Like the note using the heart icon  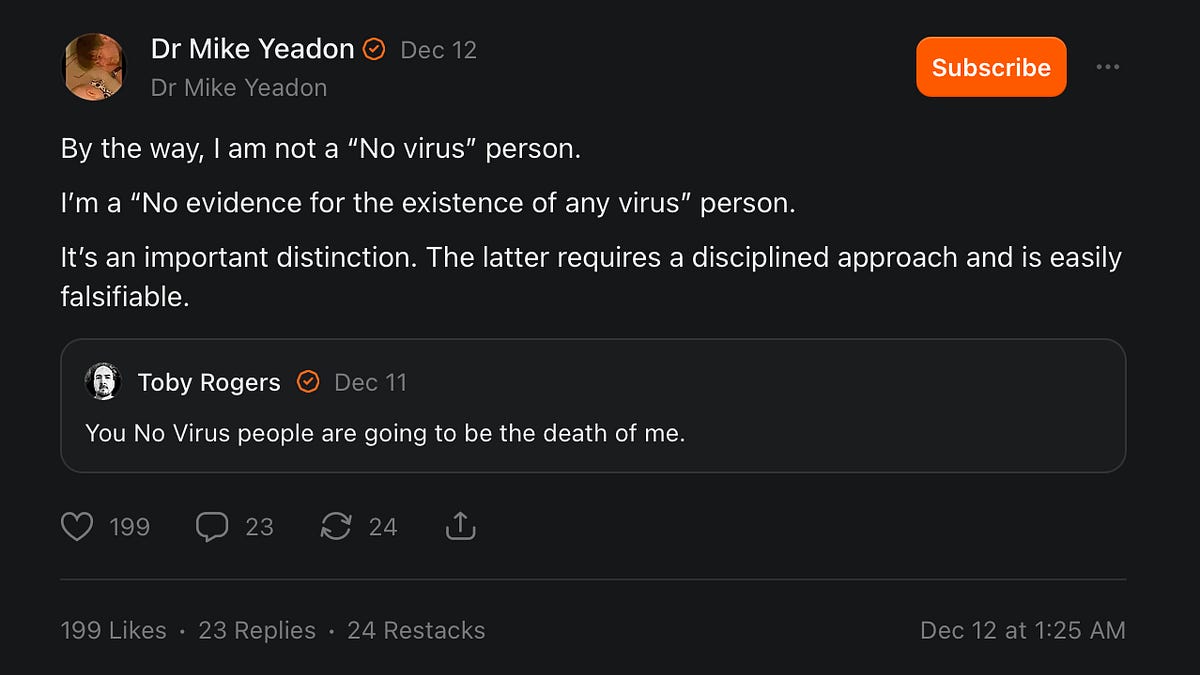pyautogui.click(x=77, y=526)
